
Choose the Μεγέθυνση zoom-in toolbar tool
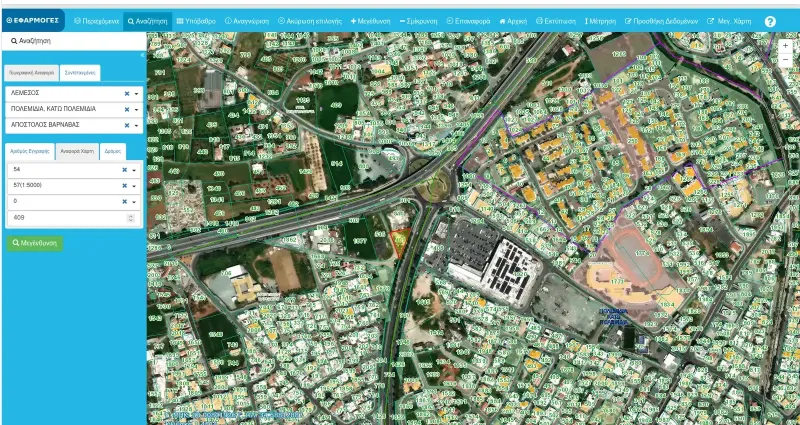click(x=370, y=21)
